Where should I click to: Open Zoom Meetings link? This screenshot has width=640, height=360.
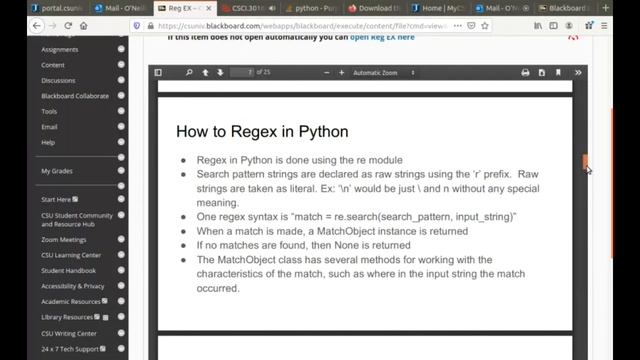click(x=64, y=240)
